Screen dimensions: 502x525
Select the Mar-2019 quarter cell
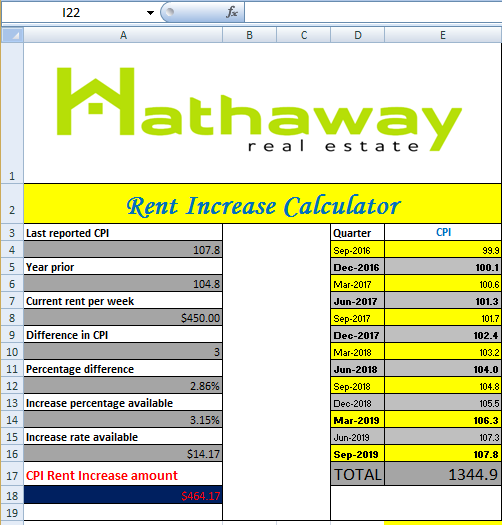point(358,420)
